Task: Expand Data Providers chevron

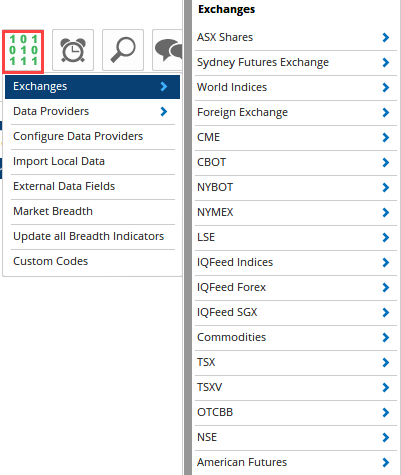Action: pyautogui.click(x=164, y=111)
